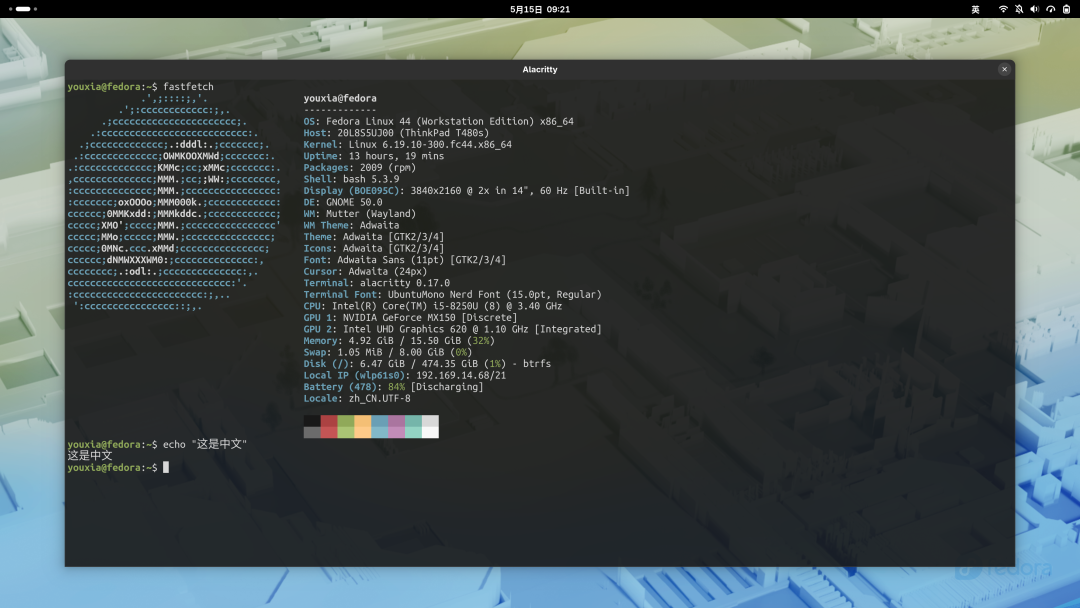This screenshot has height=608, width=1080.
Task: Click the 'Terminal Font: UbuntuMono Nerd Font' line
Action: click(453, 295)
